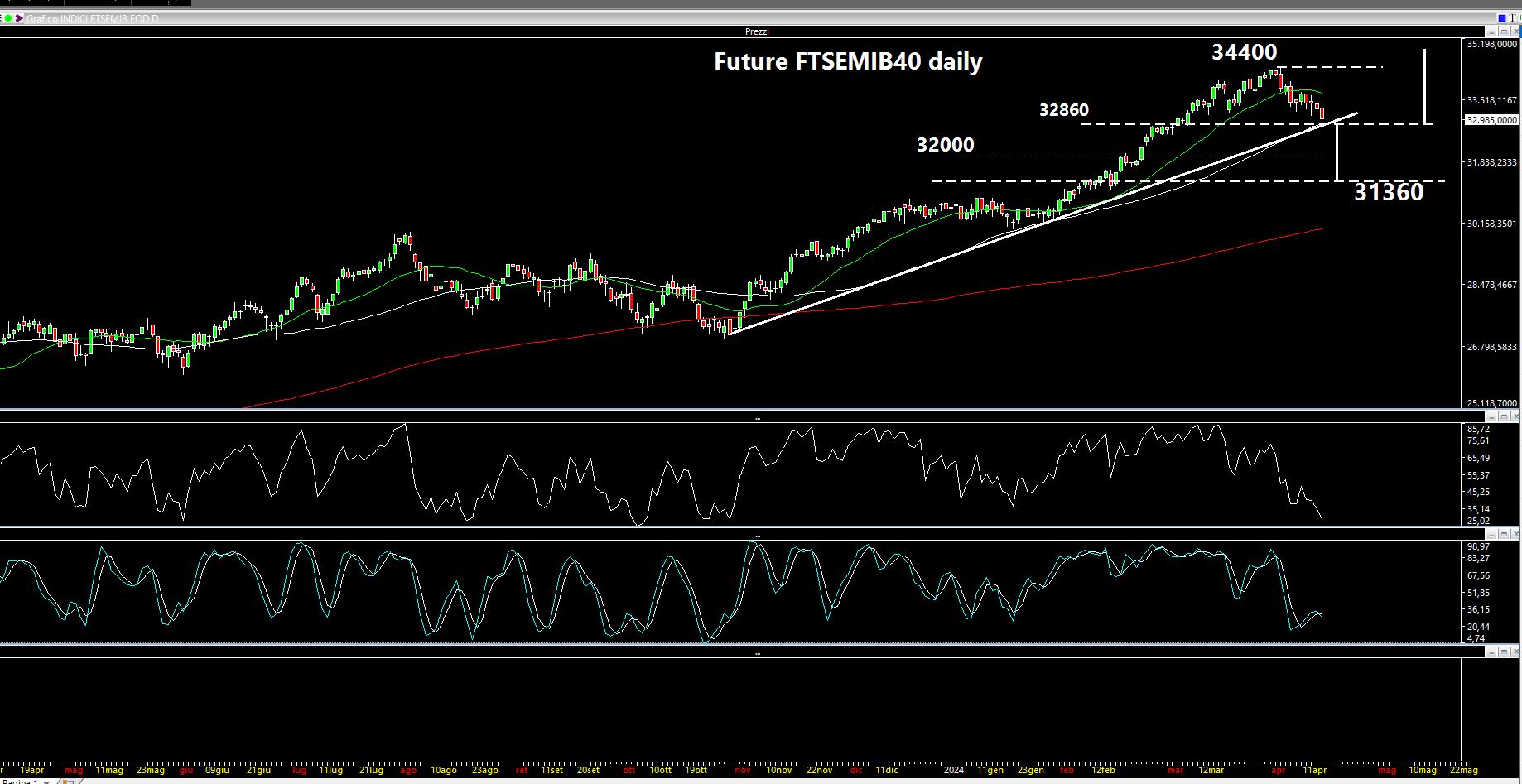Image resolution: width=1522 pixels, height=784 pixels.
Task: Click the Prezzi panel header
Action: (757, 31)
